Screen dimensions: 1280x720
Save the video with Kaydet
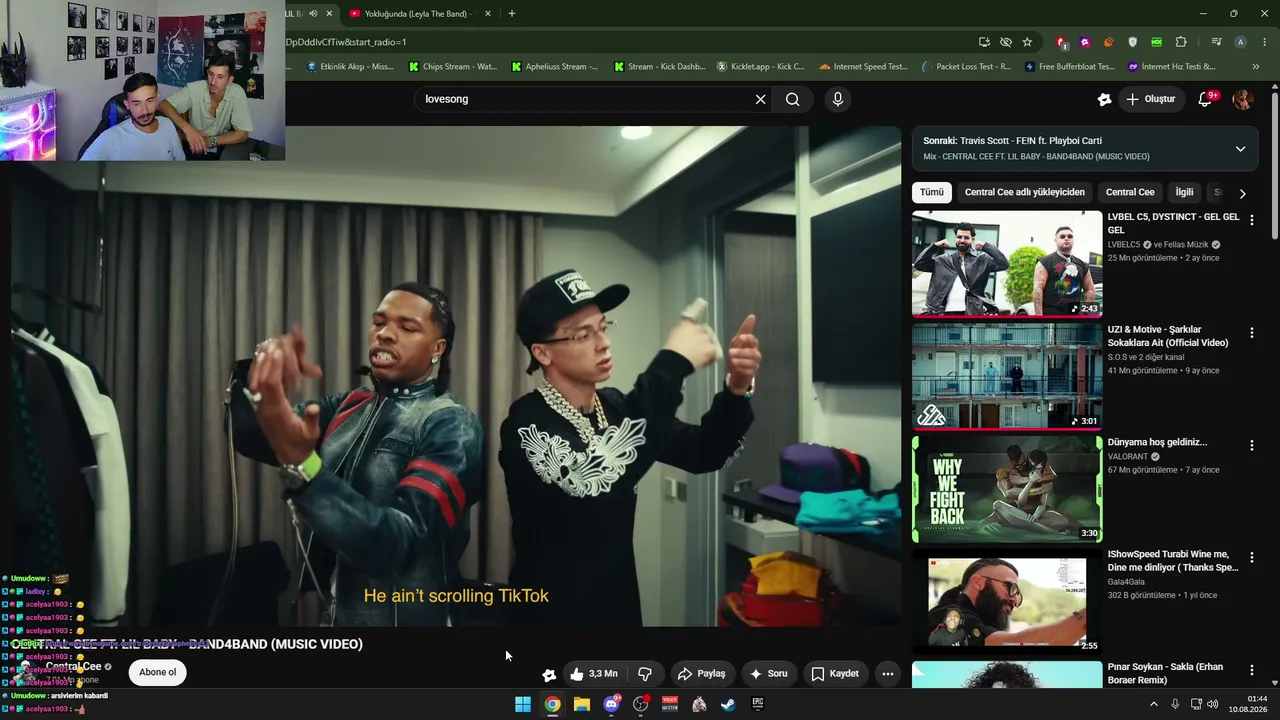pyautogui.click(x=835, y=674)
